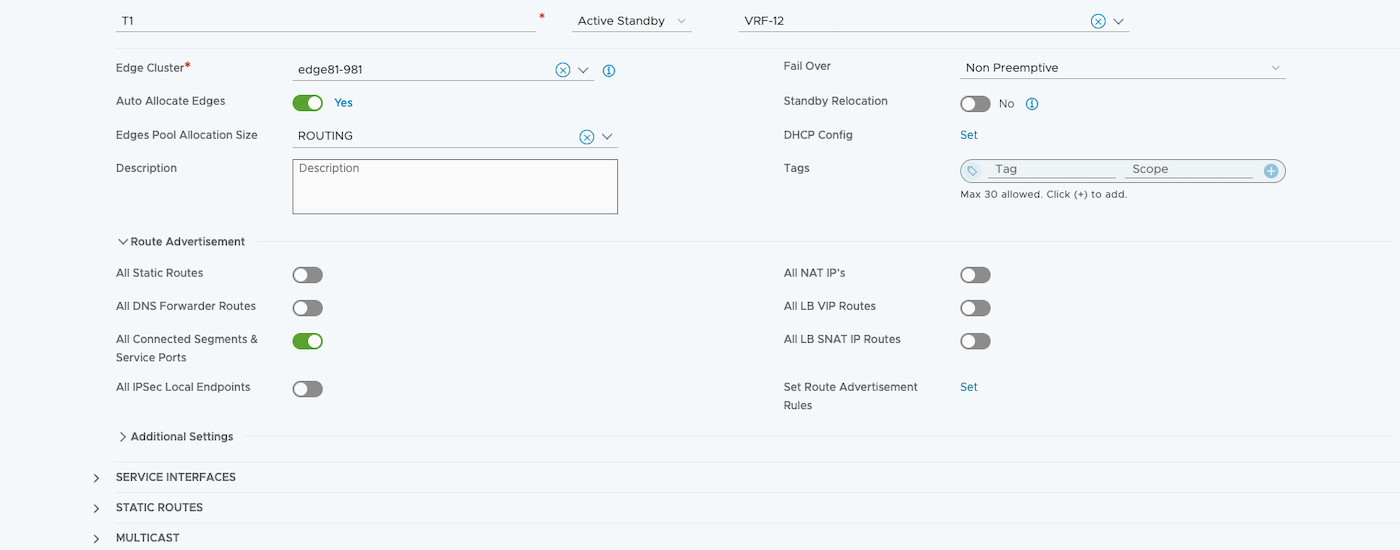Click the Standby Relocation info icon

coord(1032,104)
